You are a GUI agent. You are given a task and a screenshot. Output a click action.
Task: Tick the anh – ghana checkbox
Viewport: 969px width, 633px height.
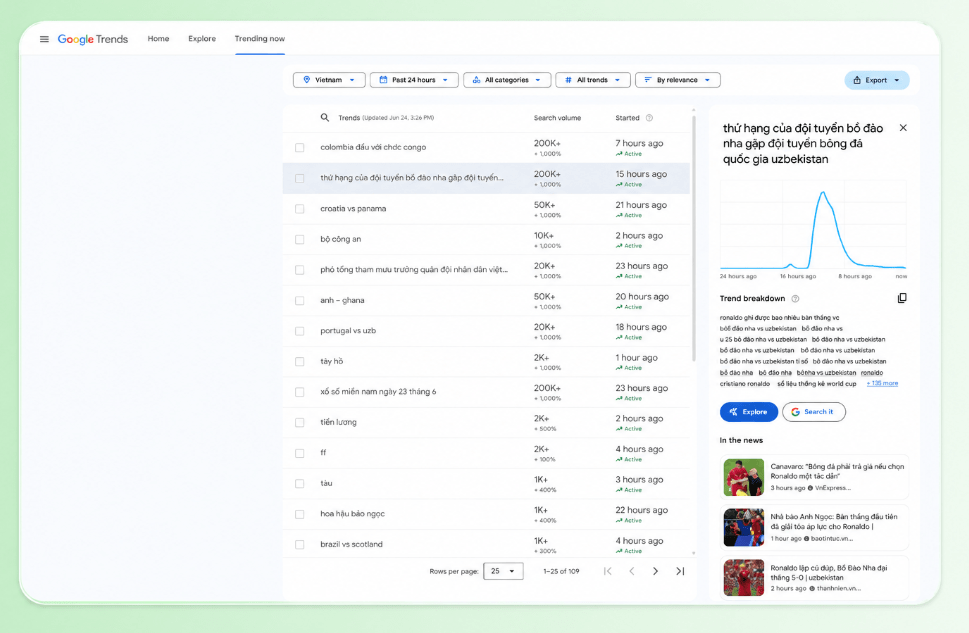(300, 300)
